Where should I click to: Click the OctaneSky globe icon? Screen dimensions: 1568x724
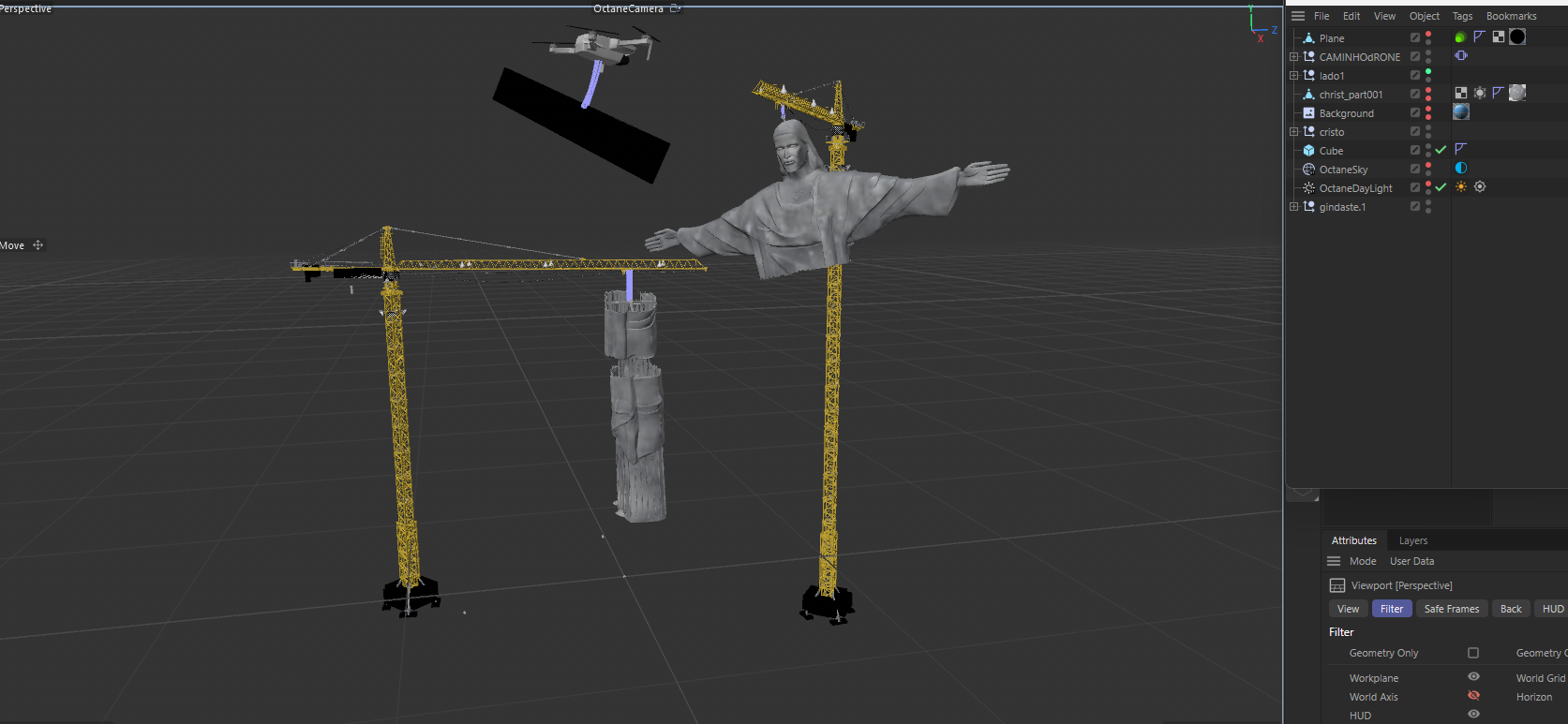coord(1308,170)
